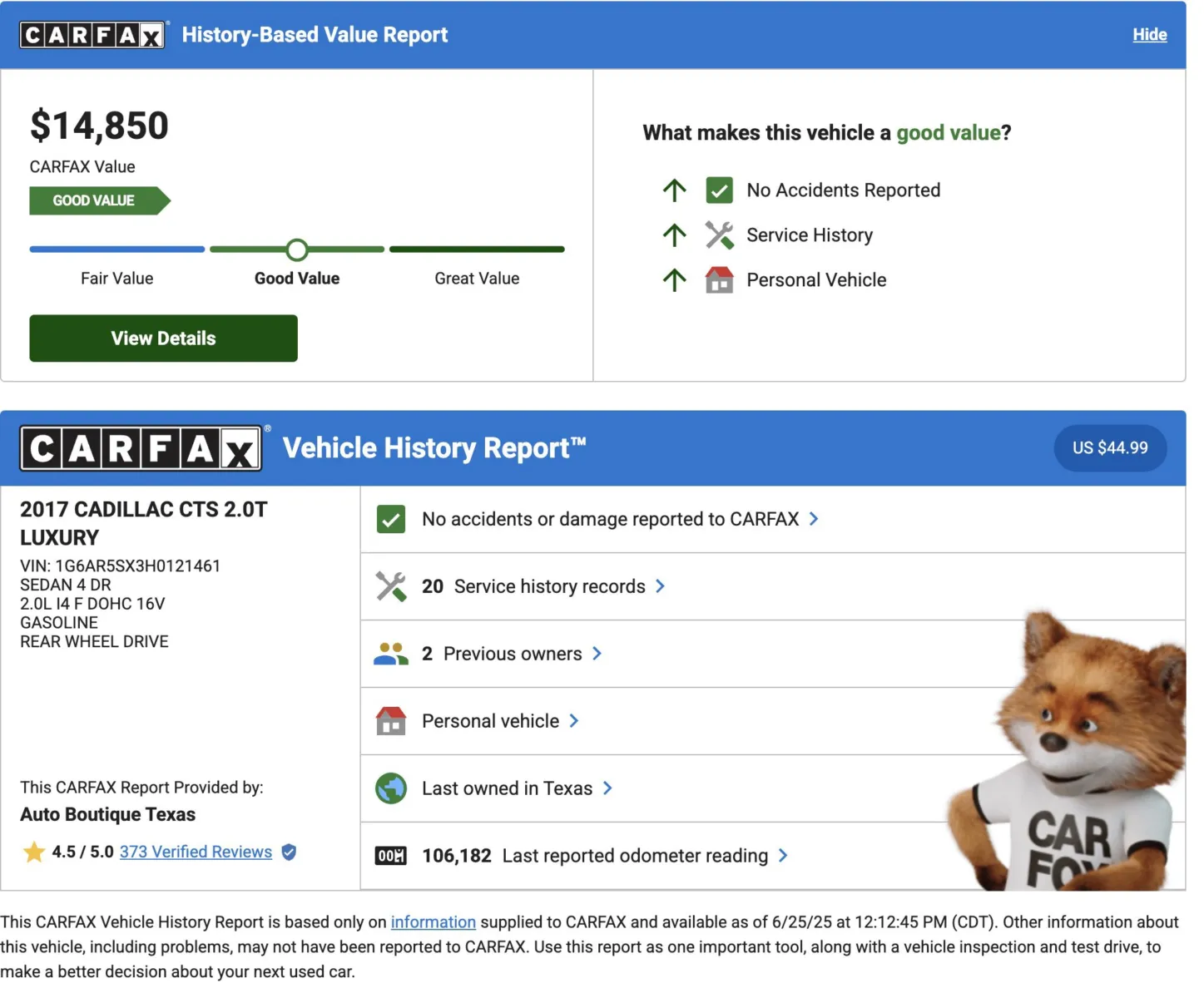The image size is (1204, 998).
Task: Click the up arrow next to Personal Vehicle
Action: pos(675,280)
